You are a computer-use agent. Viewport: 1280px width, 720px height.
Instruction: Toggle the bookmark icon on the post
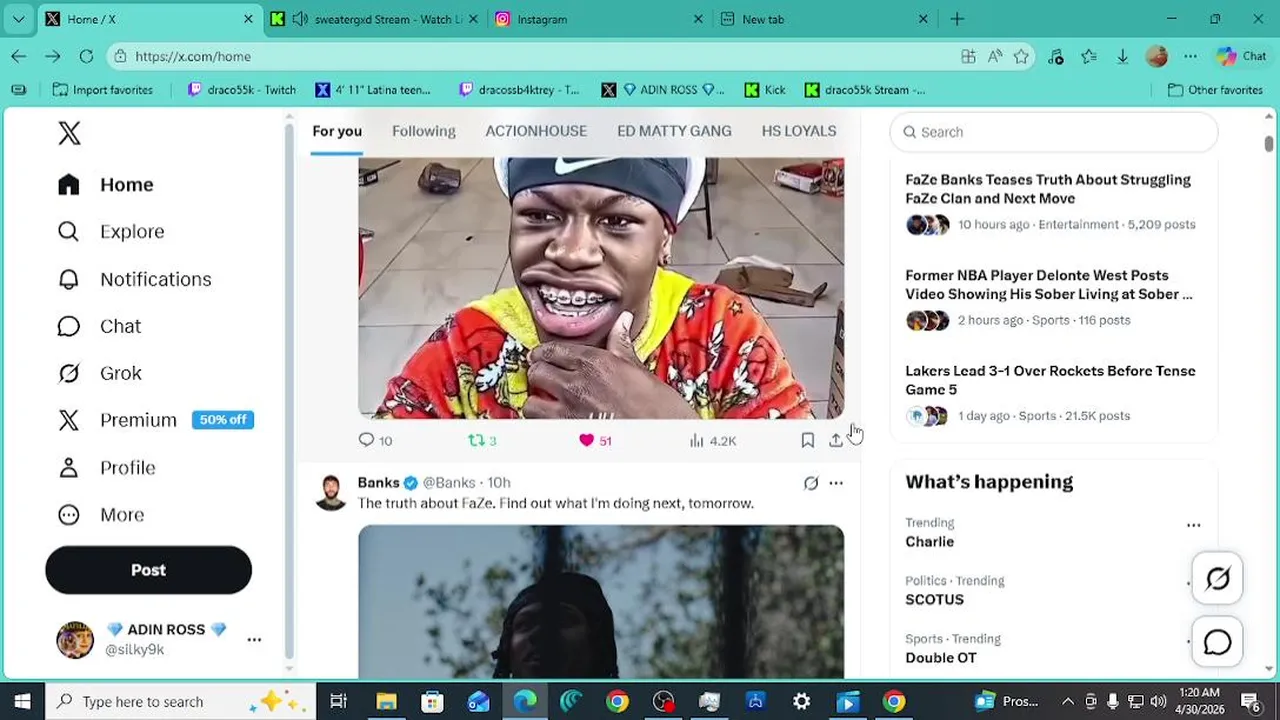coord(807,440)
